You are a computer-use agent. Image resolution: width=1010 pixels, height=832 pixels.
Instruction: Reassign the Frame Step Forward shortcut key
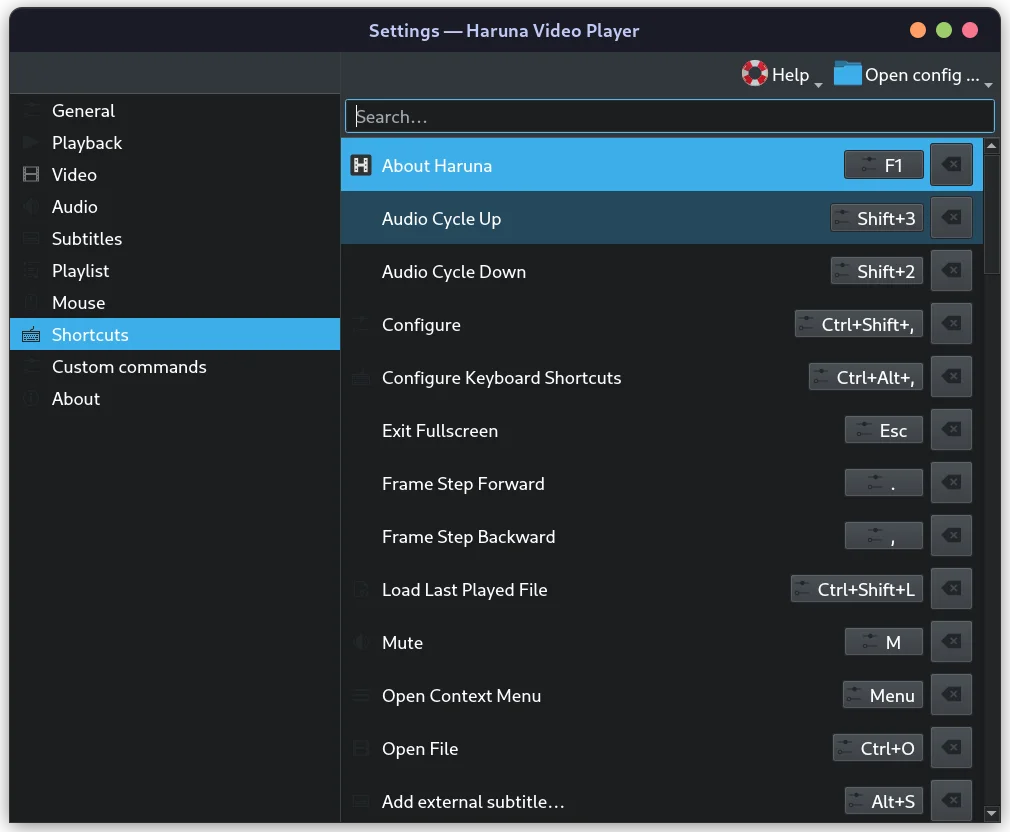884,482
